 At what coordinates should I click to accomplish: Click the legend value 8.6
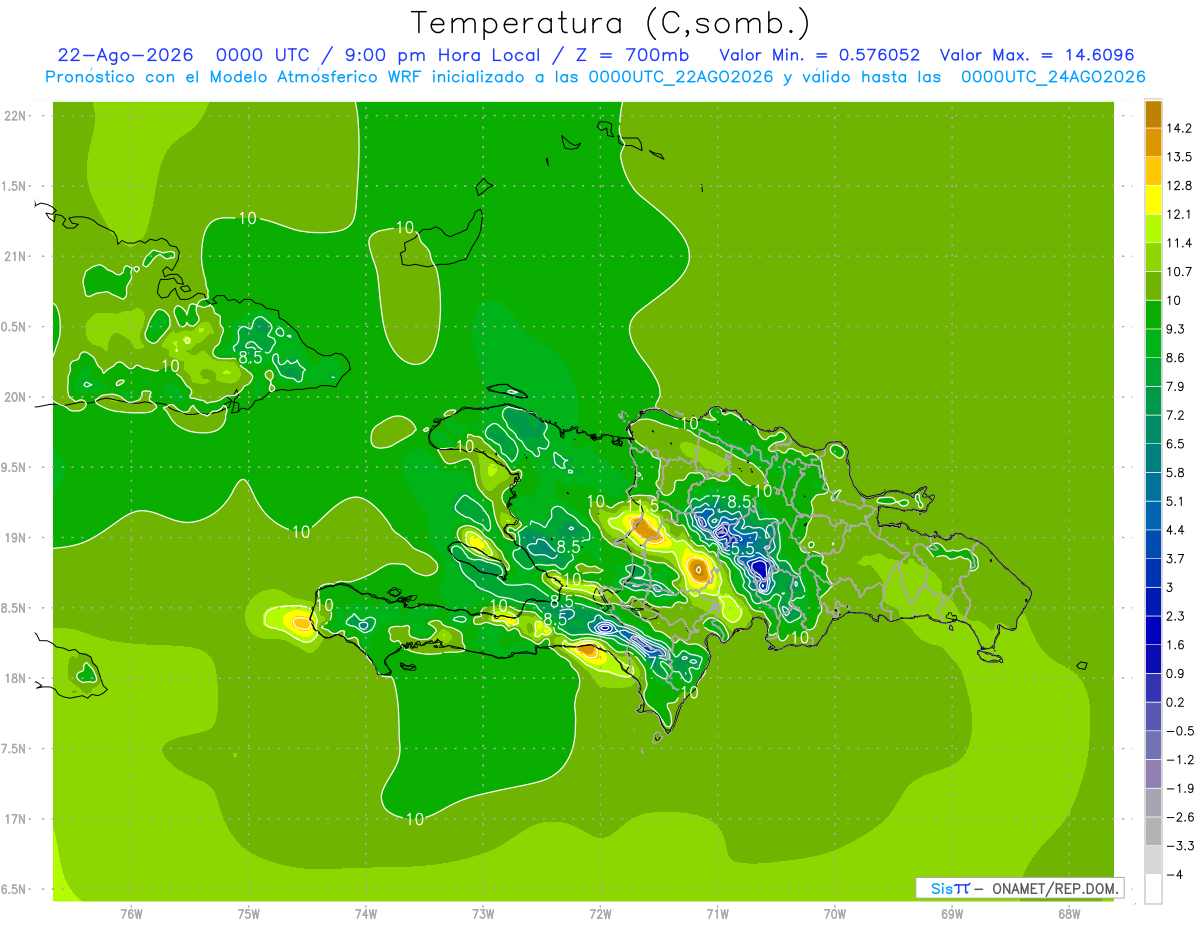tap(1176, 358)
